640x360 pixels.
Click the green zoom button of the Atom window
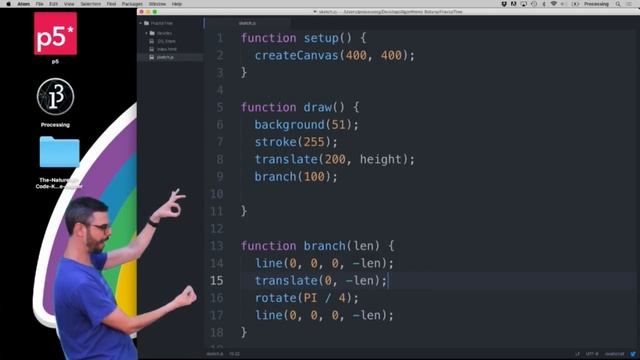tap(155, 12)
